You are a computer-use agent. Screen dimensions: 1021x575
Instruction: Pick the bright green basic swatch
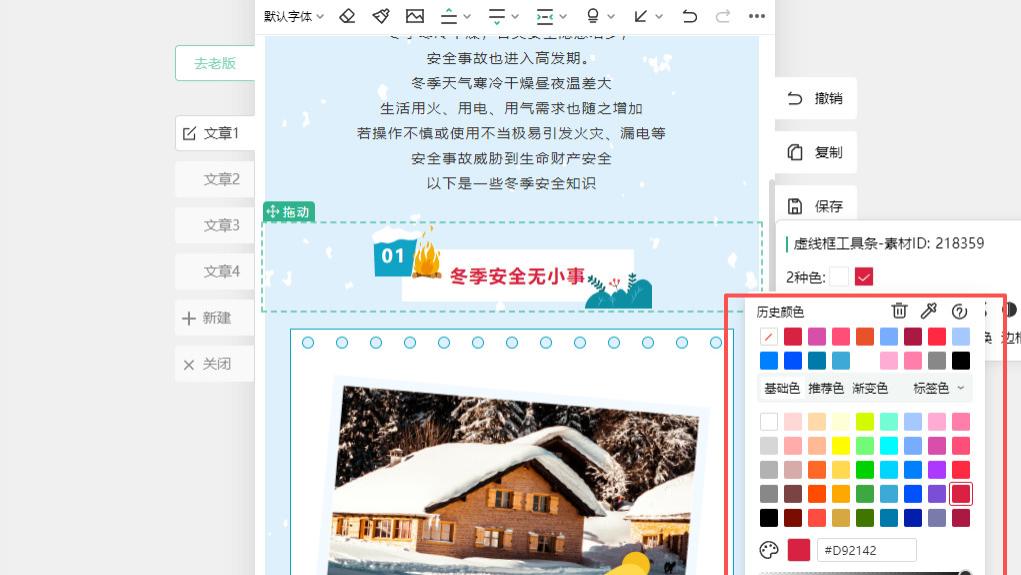[865, 470]
